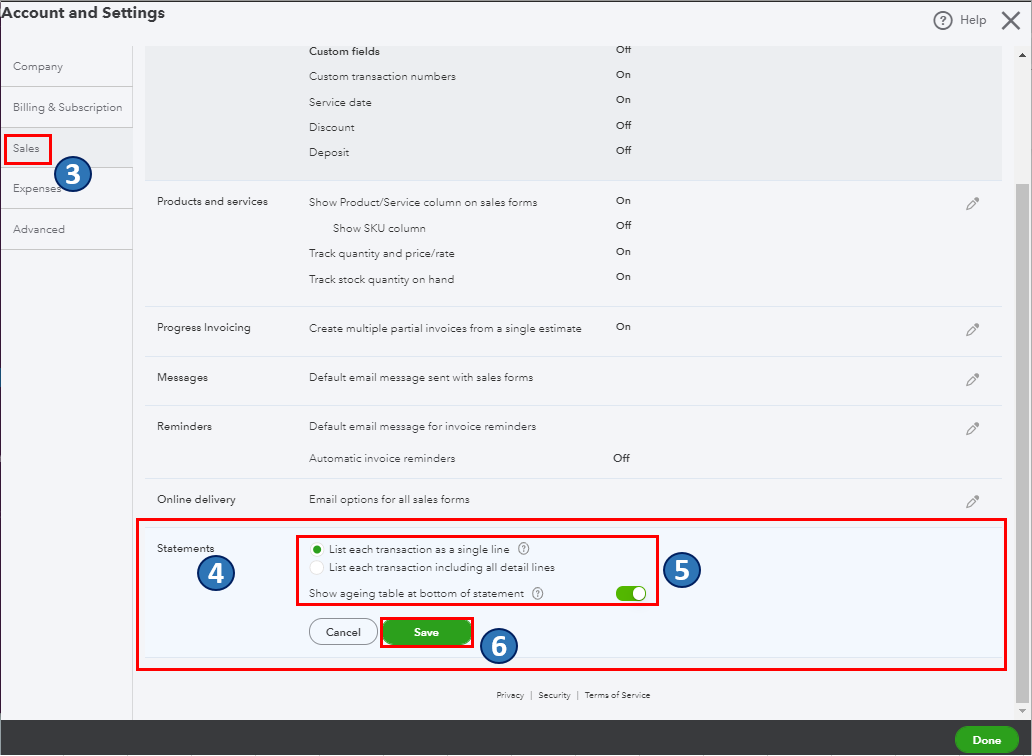Edit the Products and services settings
The width and height of the screenshot is (1032, 756).
972,203
